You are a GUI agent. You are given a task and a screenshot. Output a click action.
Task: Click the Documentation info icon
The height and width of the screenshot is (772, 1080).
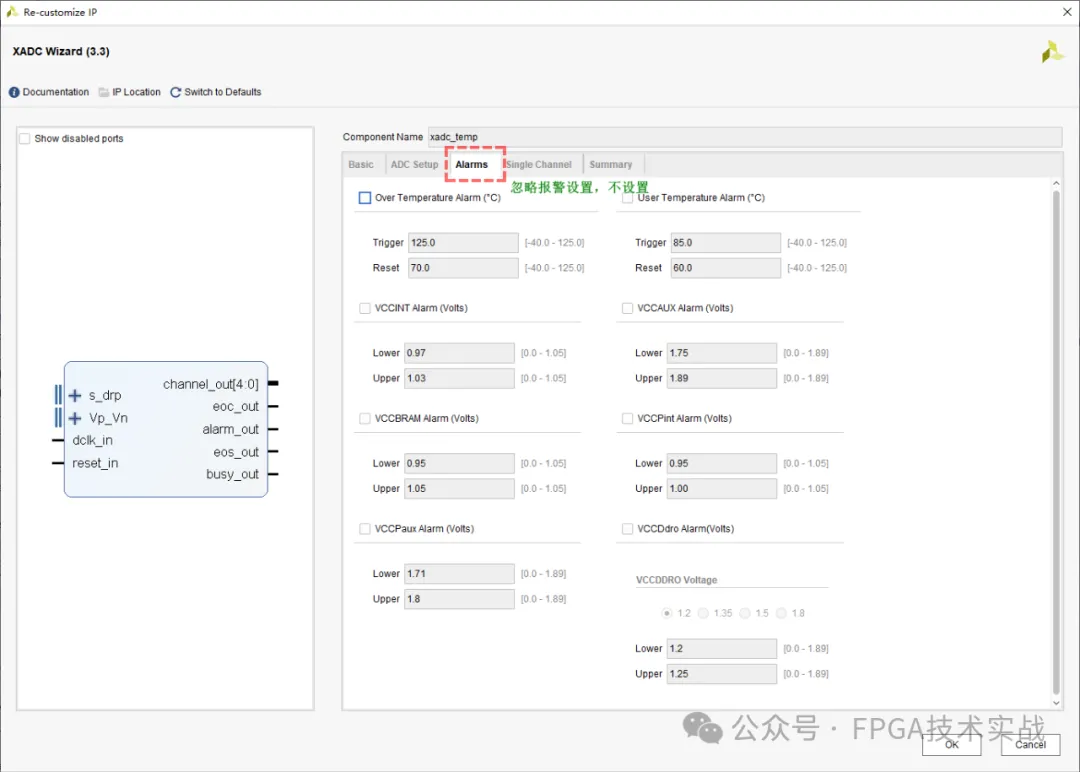coord(14,92)
